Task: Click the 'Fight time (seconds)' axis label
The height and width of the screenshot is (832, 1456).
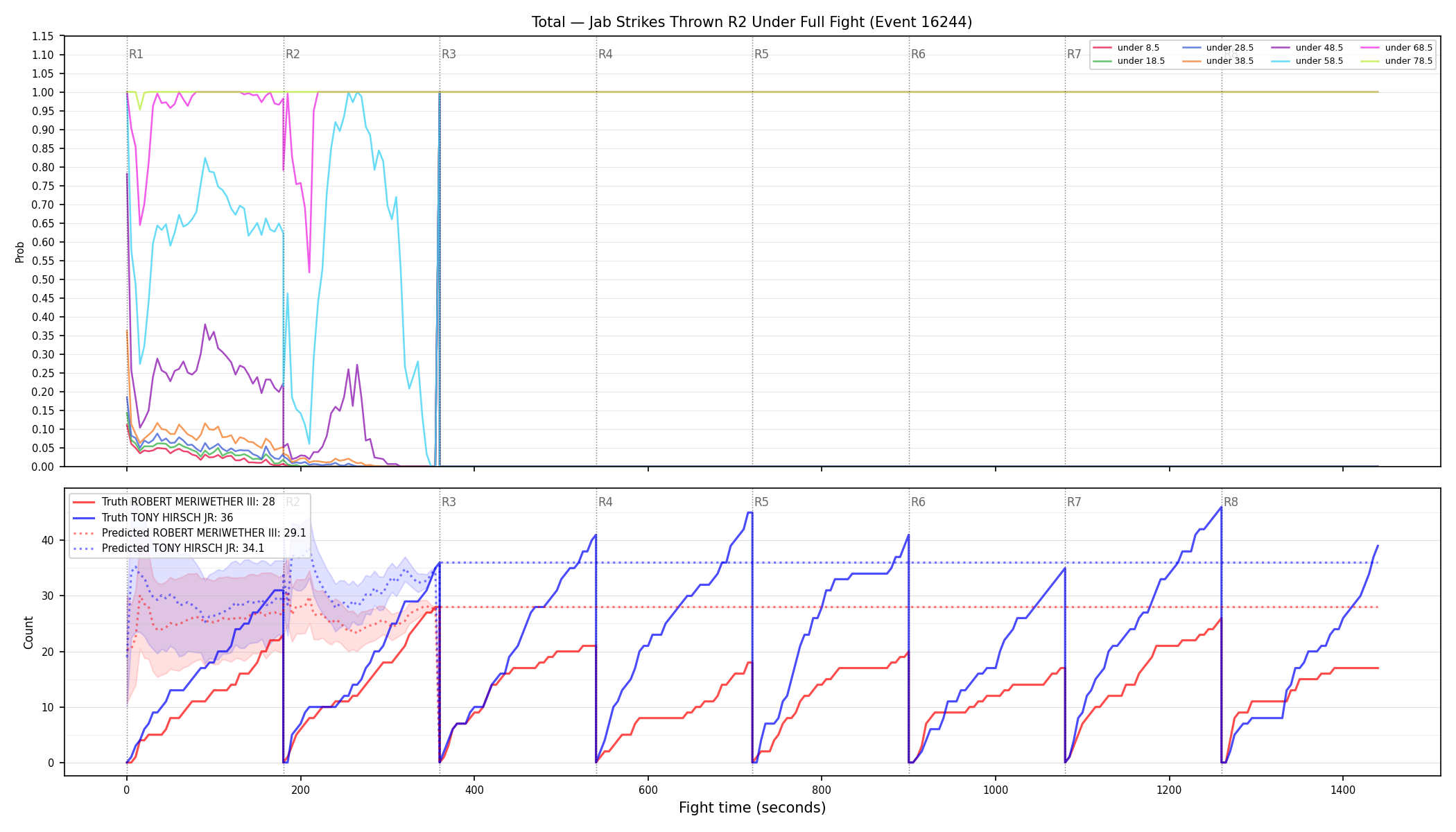Action: pos(752,808)
